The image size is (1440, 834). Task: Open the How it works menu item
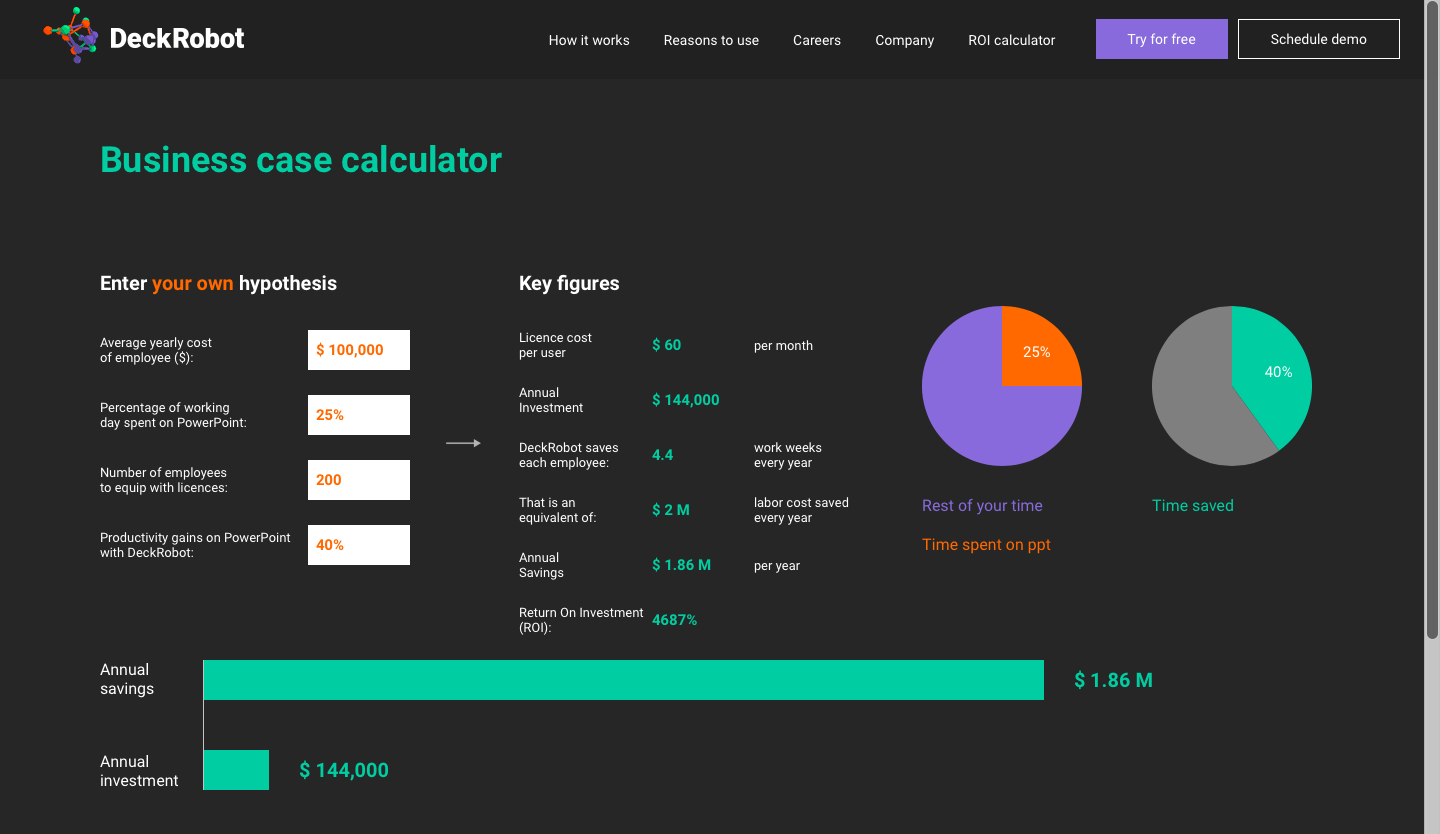589,40
